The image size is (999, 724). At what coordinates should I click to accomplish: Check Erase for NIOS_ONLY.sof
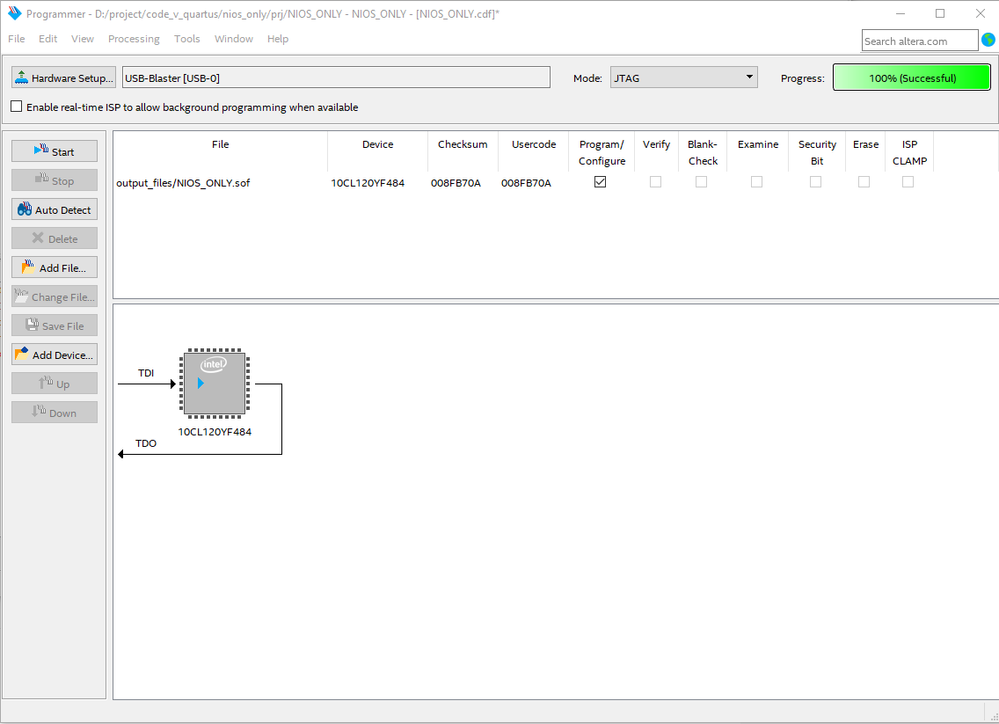(x=864, y=182)
